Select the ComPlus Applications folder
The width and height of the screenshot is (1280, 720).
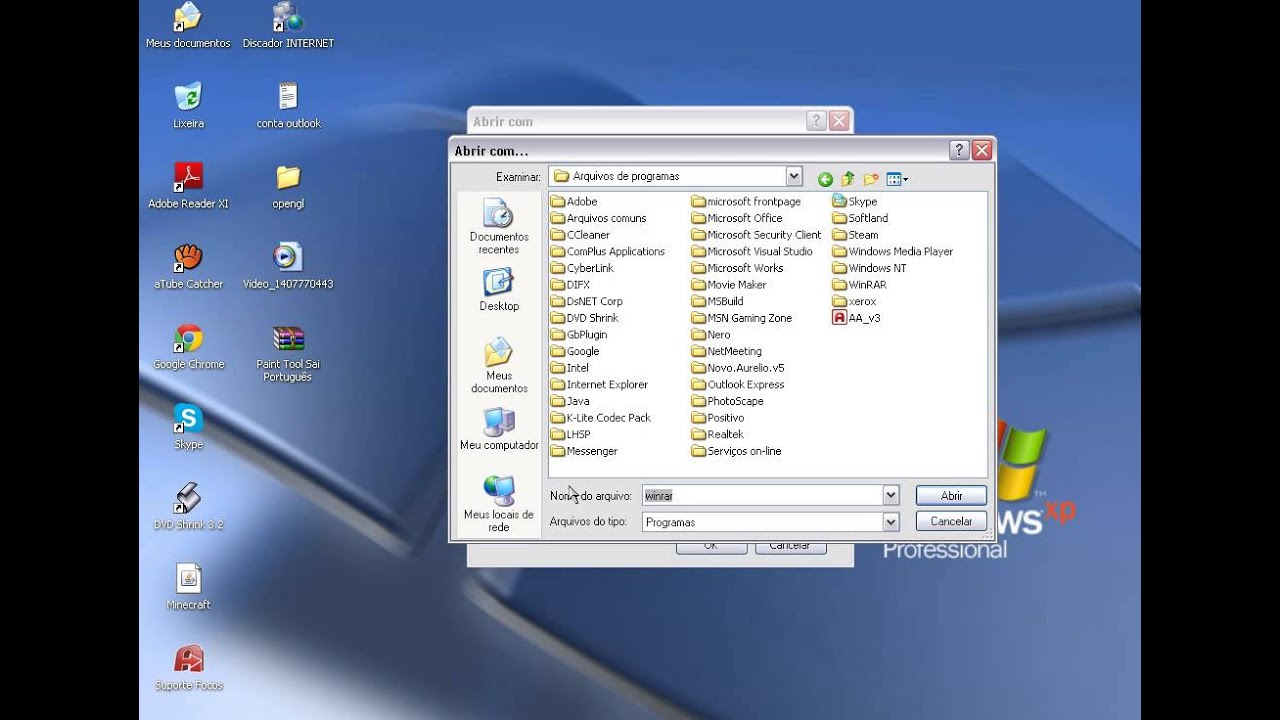pos(608,251)
